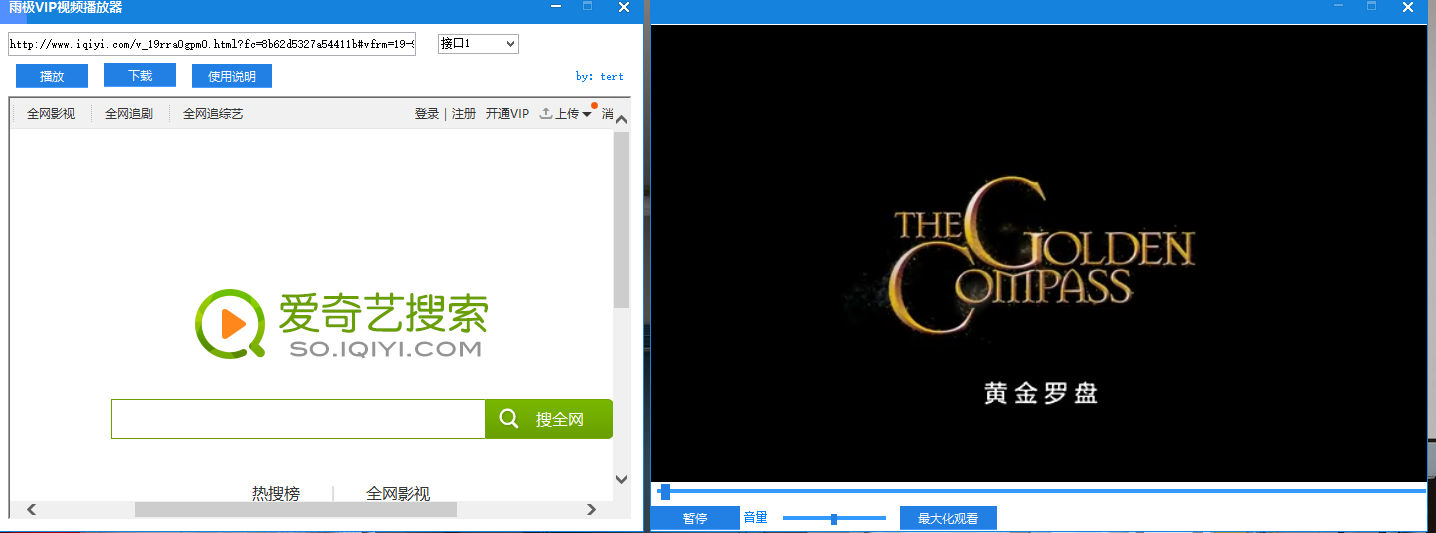The width and height of the screenshot is (1436, 533).
Task: Switch to the 热搜榜 tab
Action: tap(276, 493)
